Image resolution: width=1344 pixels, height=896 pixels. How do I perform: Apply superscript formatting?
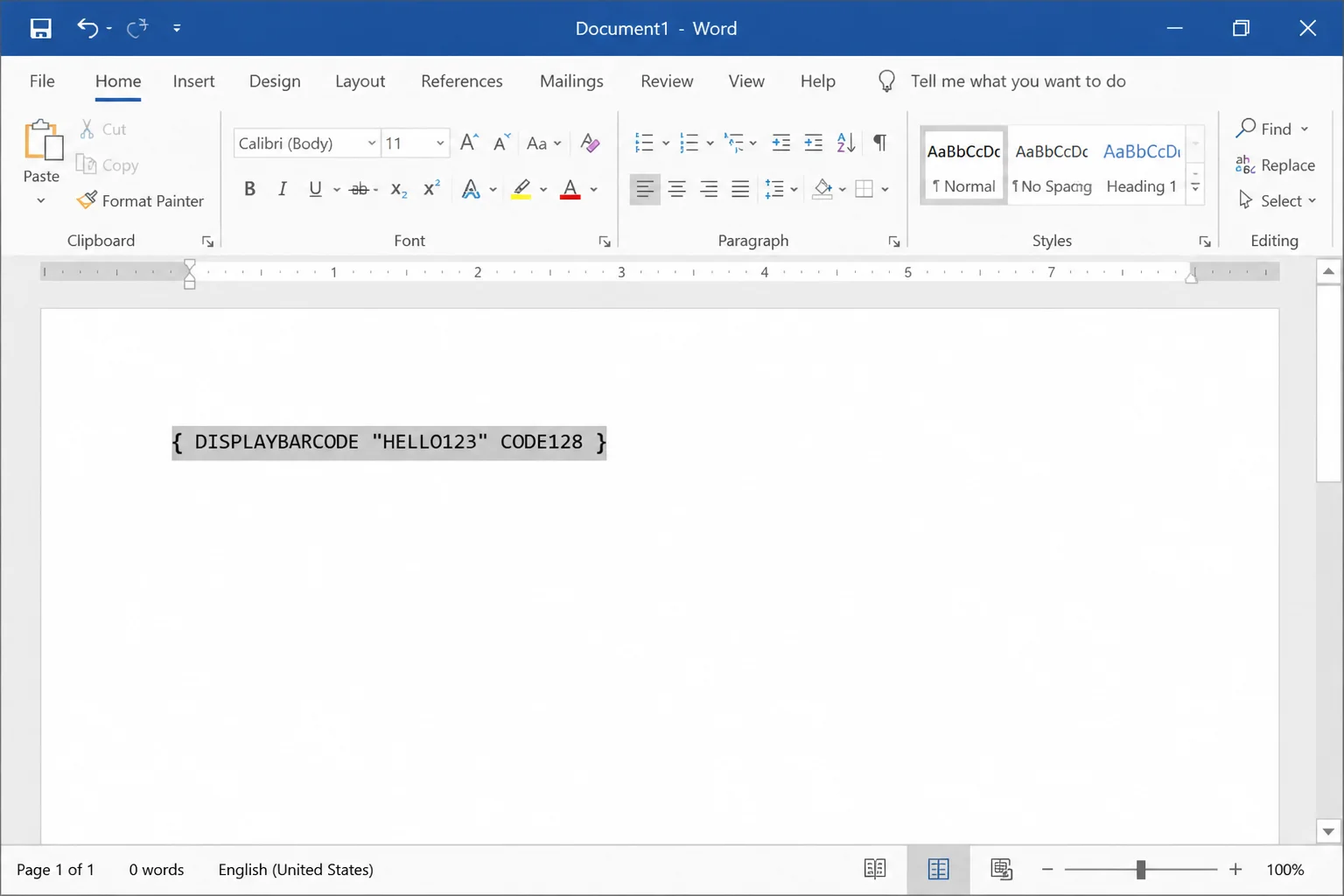pos(431,189)
